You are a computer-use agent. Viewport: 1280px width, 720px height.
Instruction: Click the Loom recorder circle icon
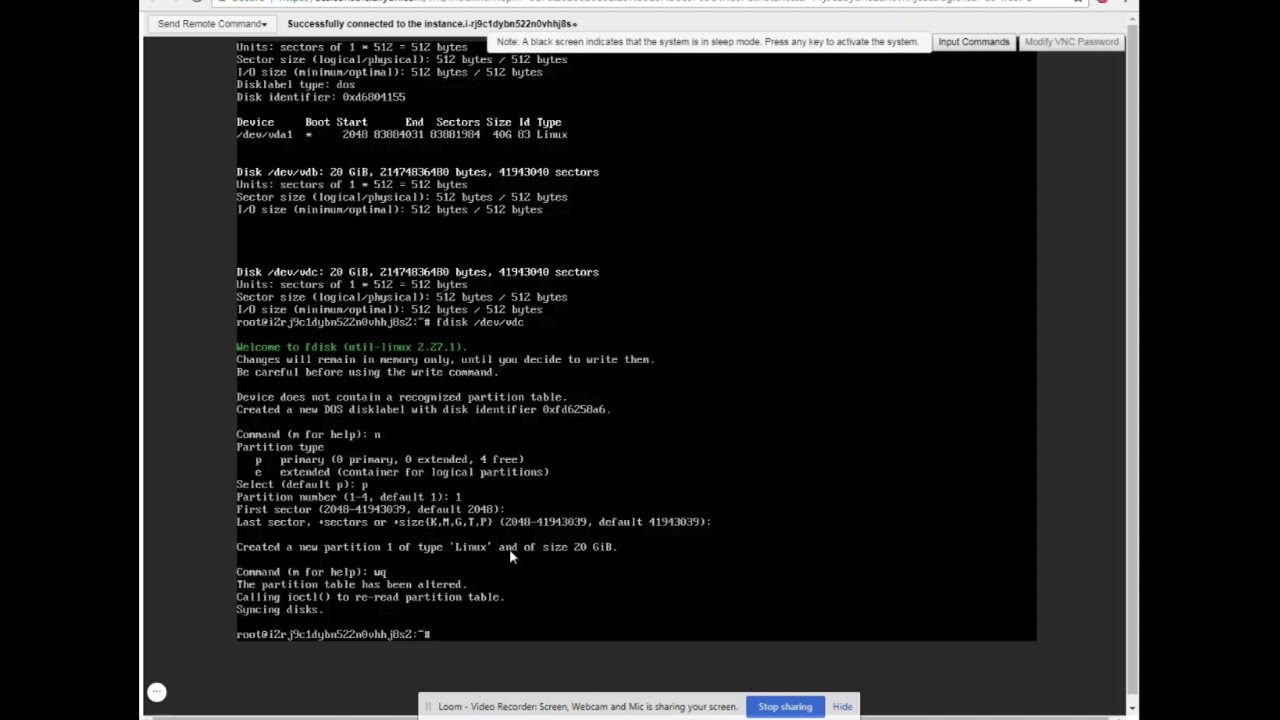pyautogui.click(x=157, y=692)
